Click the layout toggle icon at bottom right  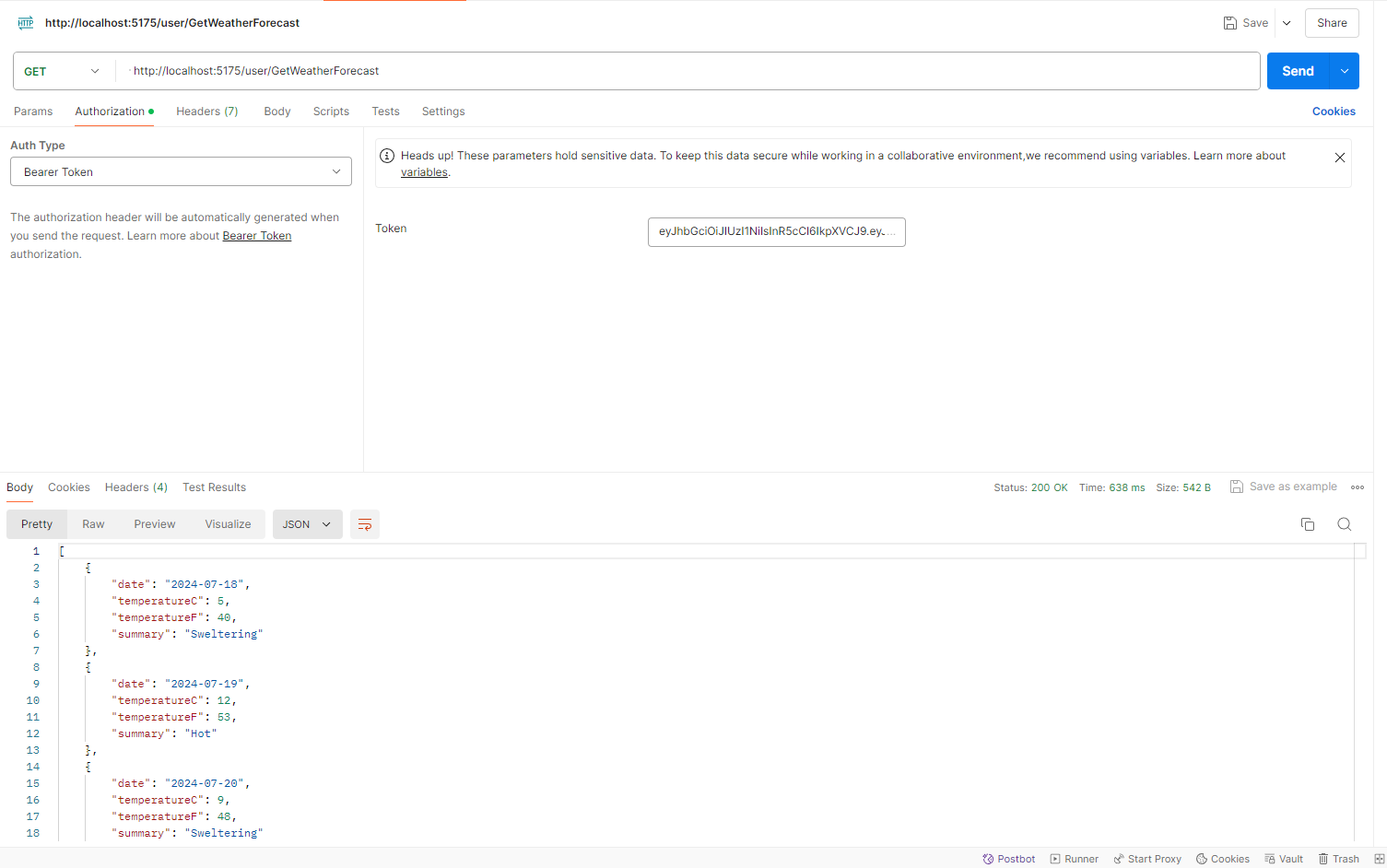[1379, 859]
